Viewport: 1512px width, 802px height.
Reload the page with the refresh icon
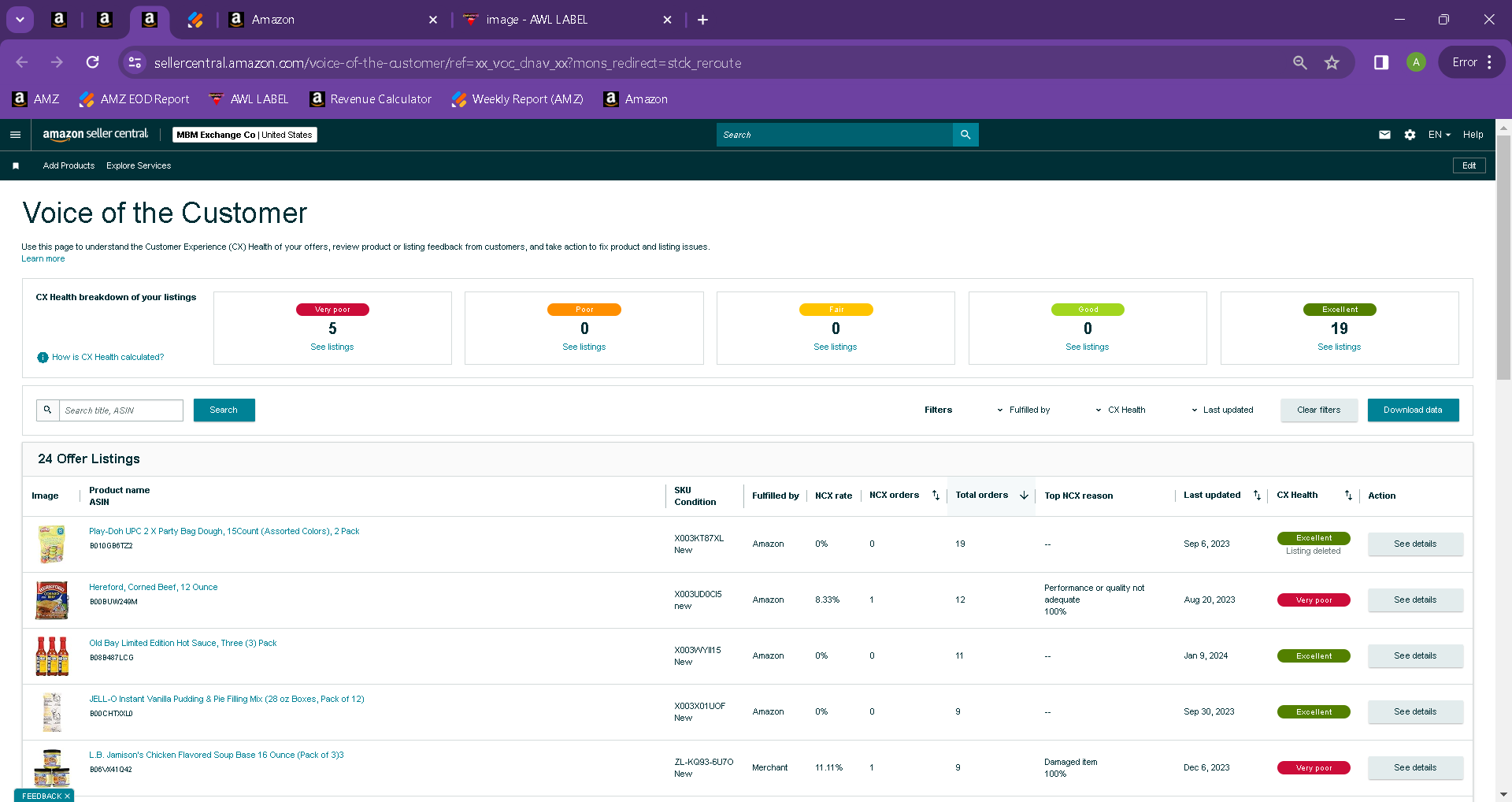[x=92, y=62]
